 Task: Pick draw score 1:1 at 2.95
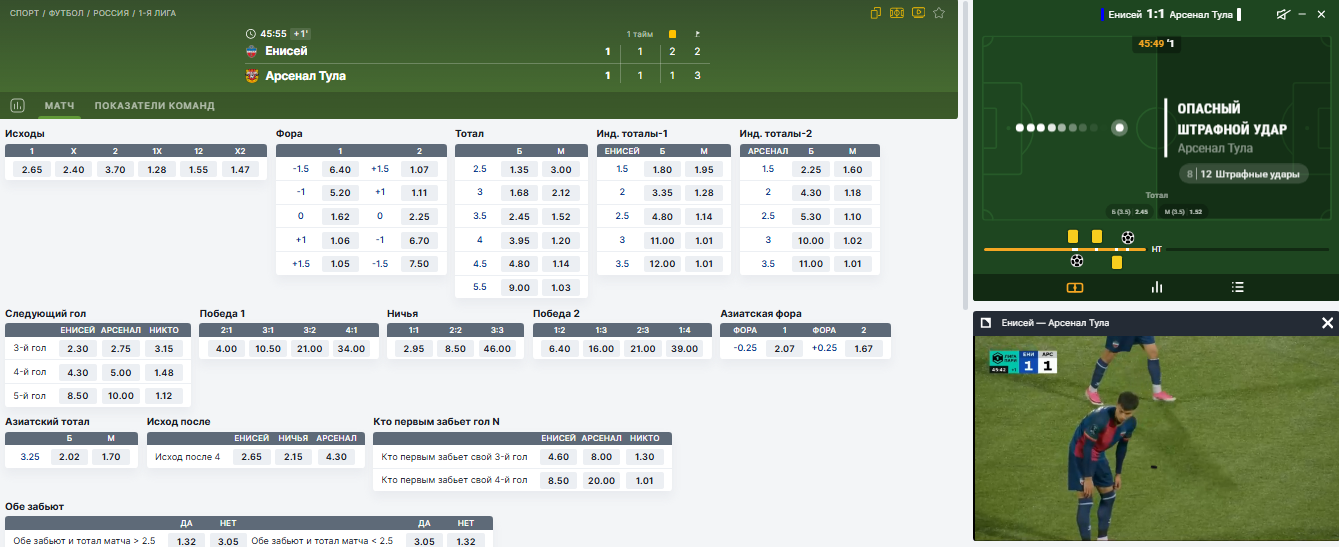click(x=413, y=349)
